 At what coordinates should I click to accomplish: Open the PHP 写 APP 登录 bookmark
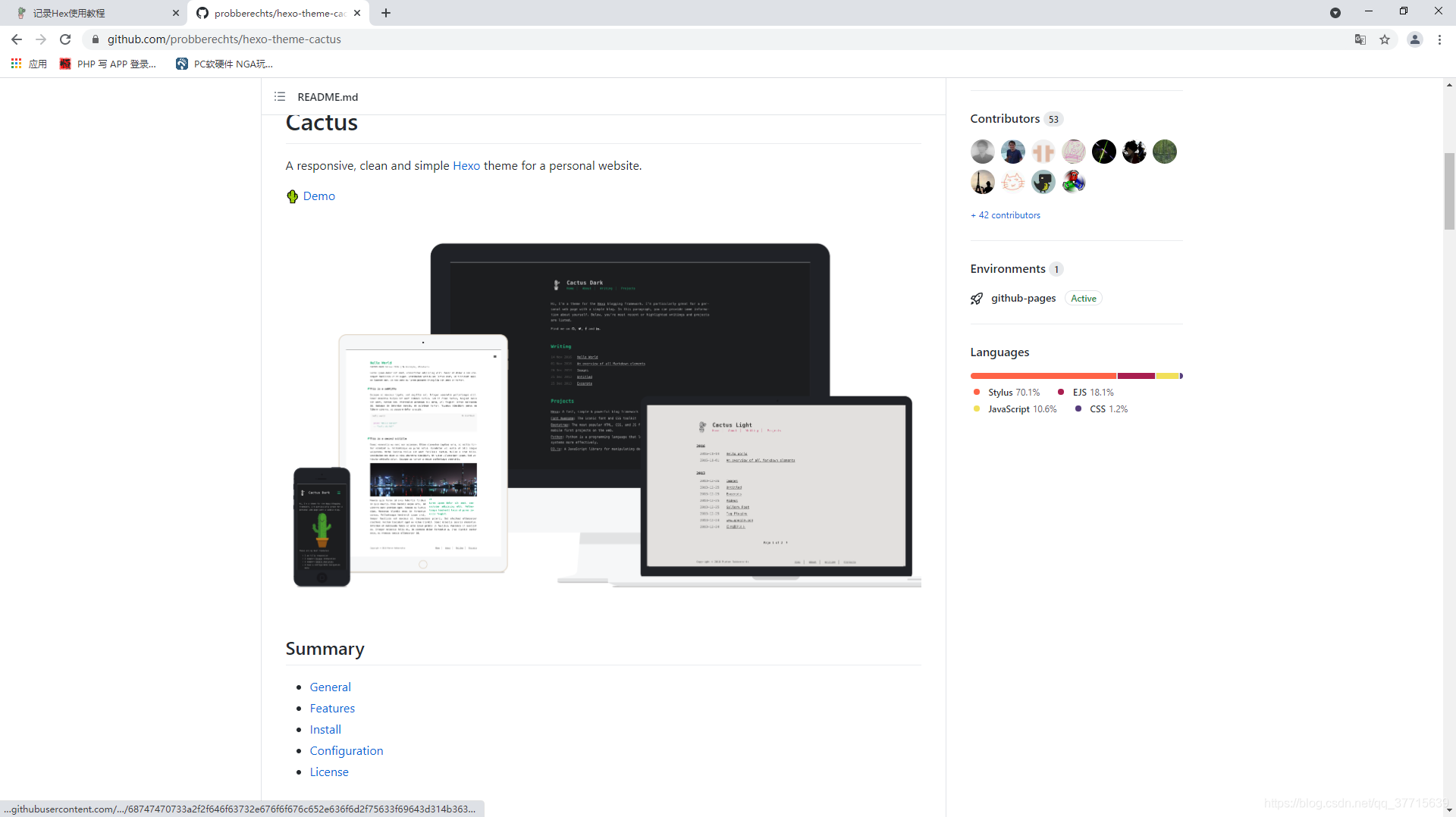pos(108,64)
